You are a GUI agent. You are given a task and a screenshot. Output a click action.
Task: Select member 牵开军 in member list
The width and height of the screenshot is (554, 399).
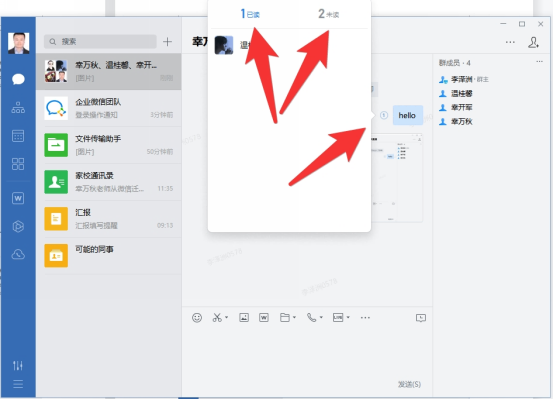click(456, 107)
